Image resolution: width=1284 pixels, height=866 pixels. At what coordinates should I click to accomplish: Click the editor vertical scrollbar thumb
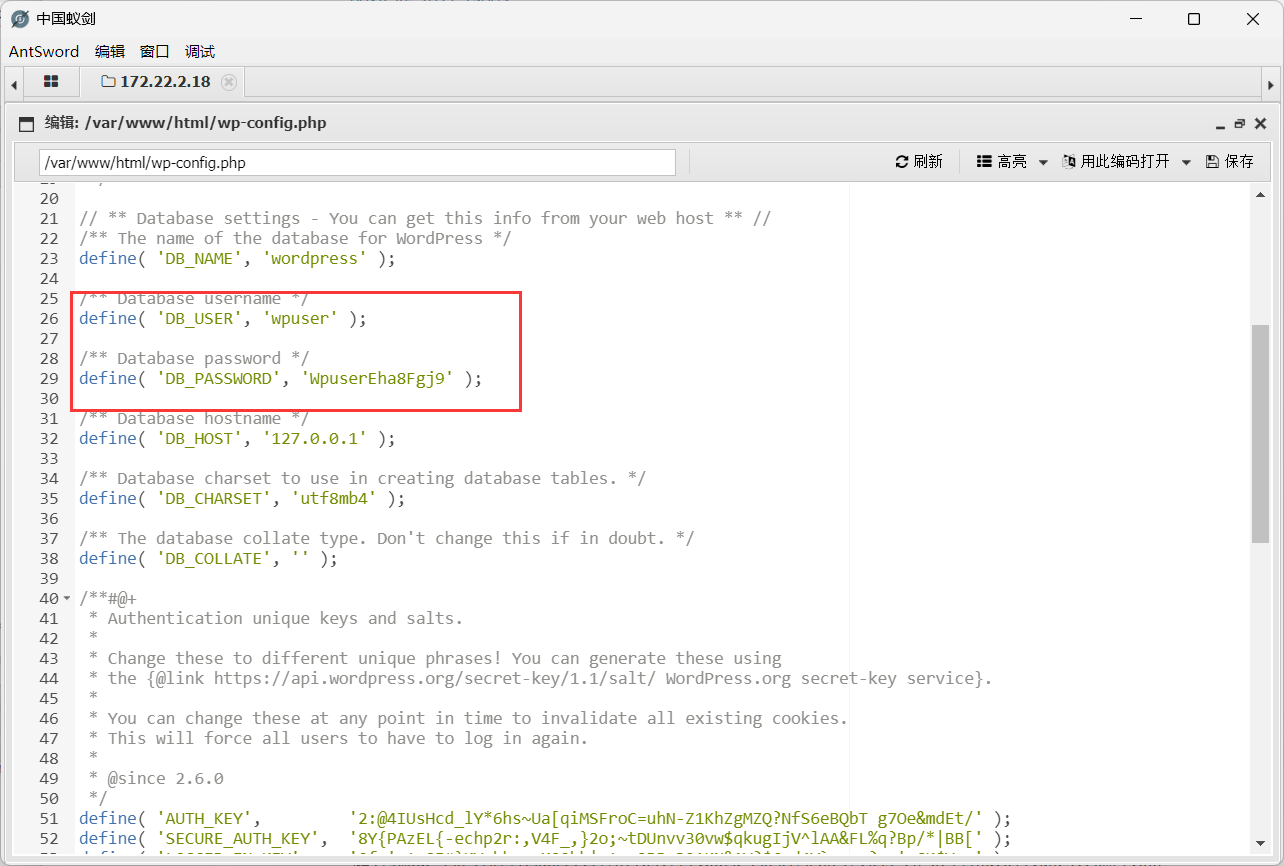coord(1259,432)
